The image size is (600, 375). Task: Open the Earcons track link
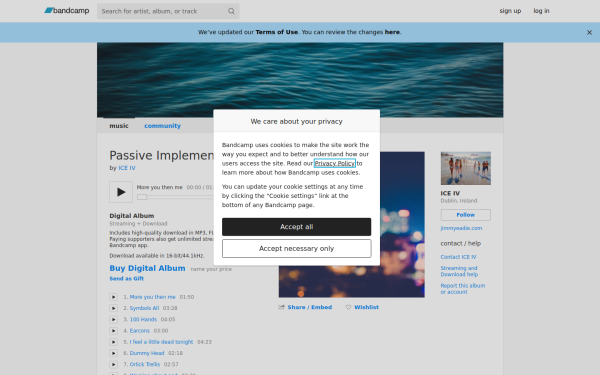(140, 331)
